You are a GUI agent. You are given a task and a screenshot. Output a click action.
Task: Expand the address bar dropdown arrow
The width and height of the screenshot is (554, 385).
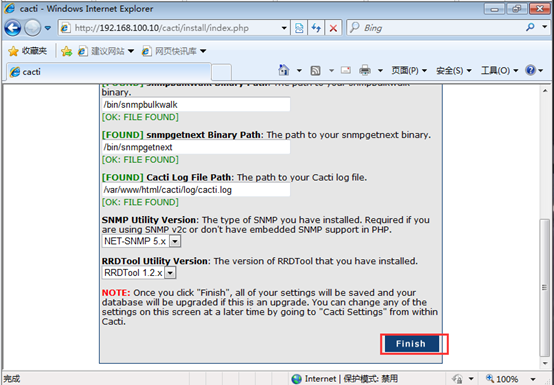click(284, 28)
